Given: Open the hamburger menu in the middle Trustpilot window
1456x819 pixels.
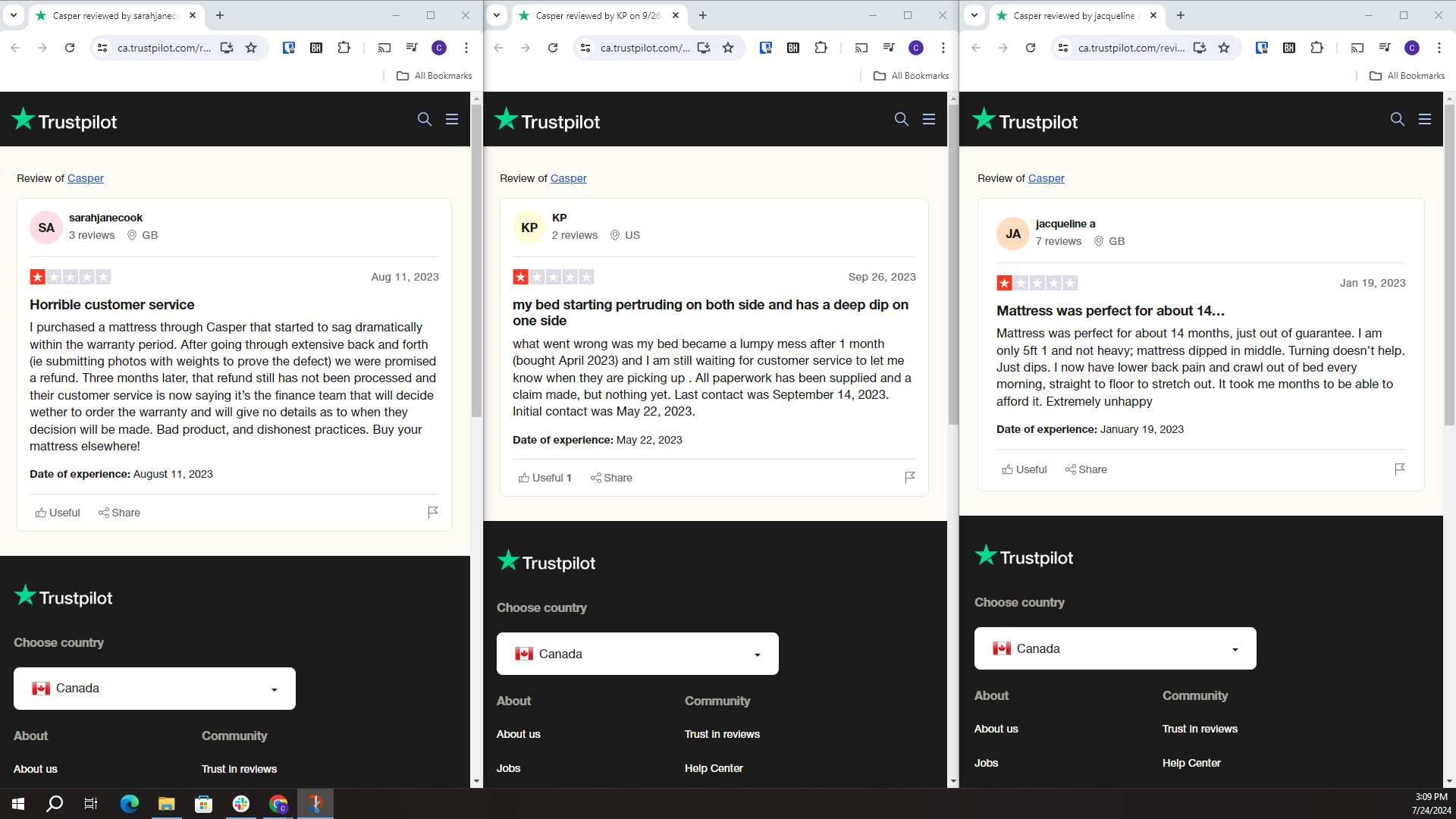Looking at the screenshot, I should click(929, 119).
